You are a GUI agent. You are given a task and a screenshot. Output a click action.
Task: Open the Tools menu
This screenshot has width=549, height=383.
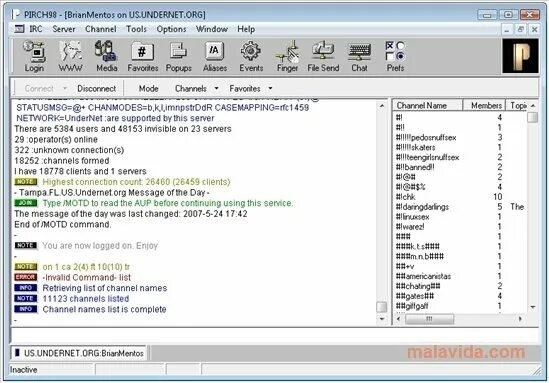(136, 29)
